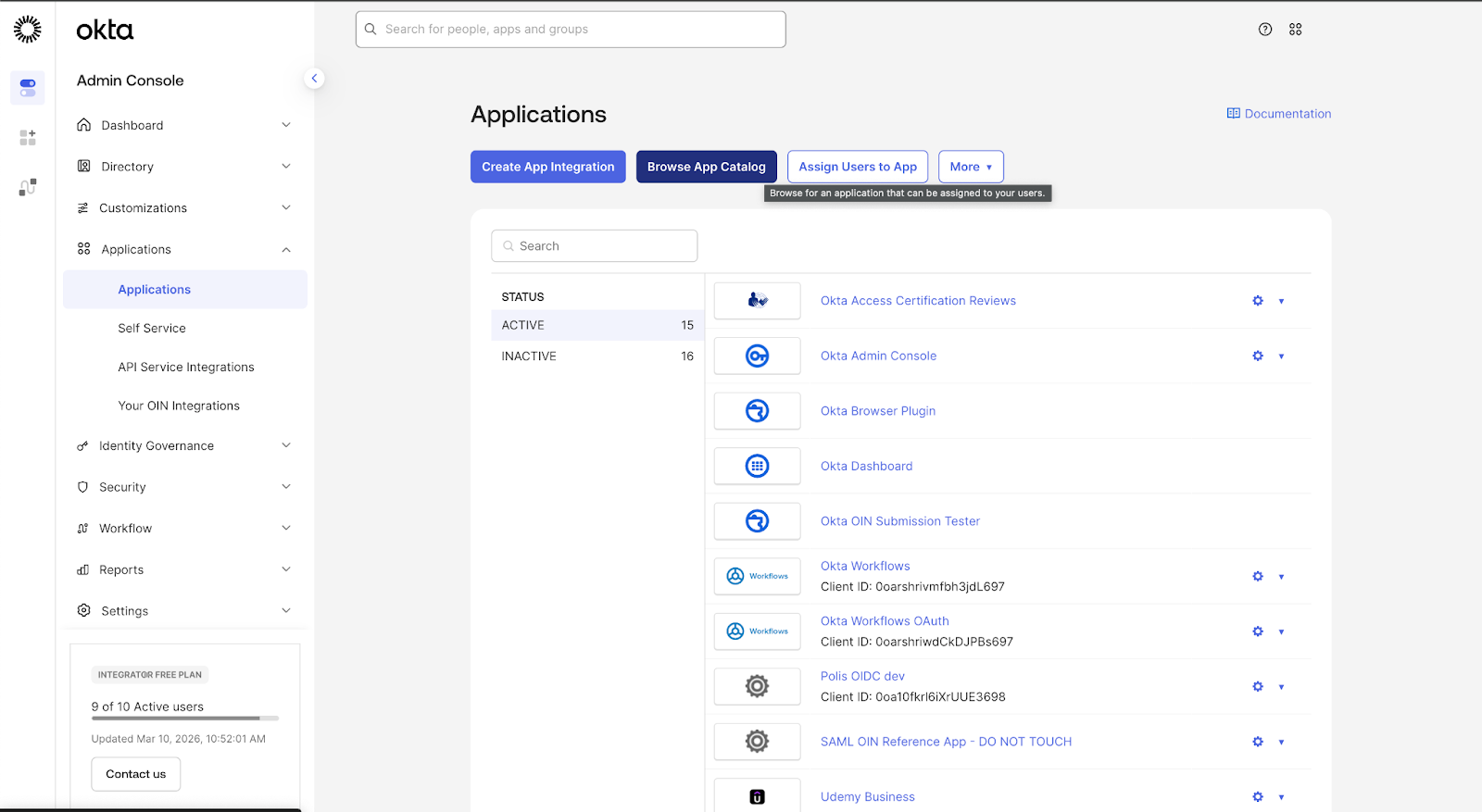The width and height of the screenshot is (1482, 812).
Task: Click the Contact us button
Action: (136, 774)
